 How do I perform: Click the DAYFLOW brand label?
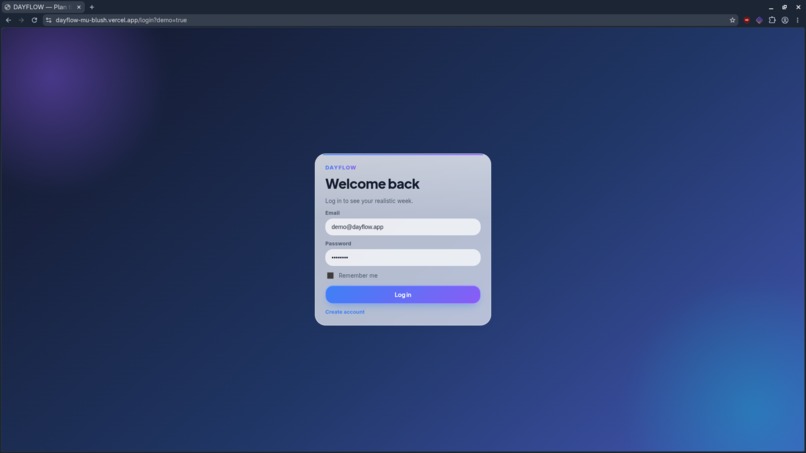pos(340,168)
